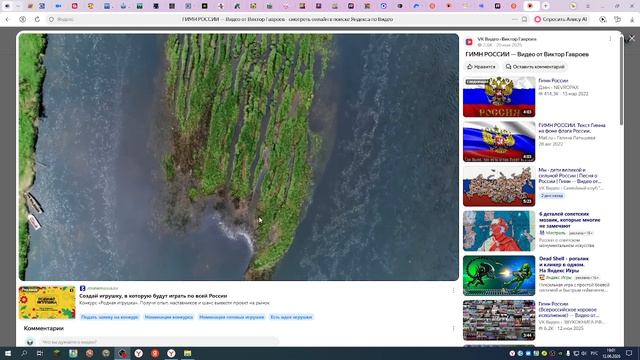Screen dimensions: 640x360
Task: Open the Windows Start menu
Action: 8,353
